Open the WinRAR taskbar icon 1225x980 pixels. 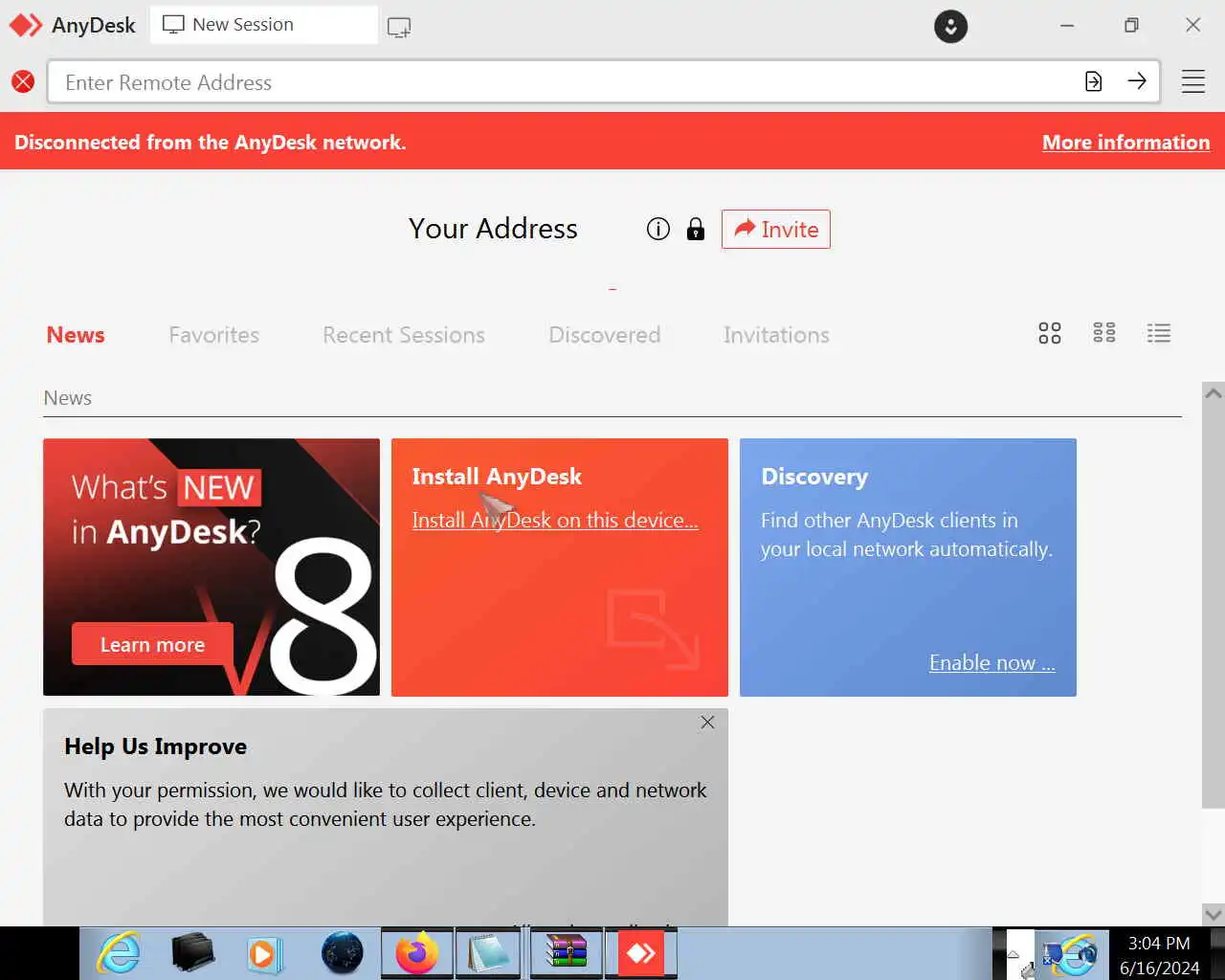[x=566, y=954]
